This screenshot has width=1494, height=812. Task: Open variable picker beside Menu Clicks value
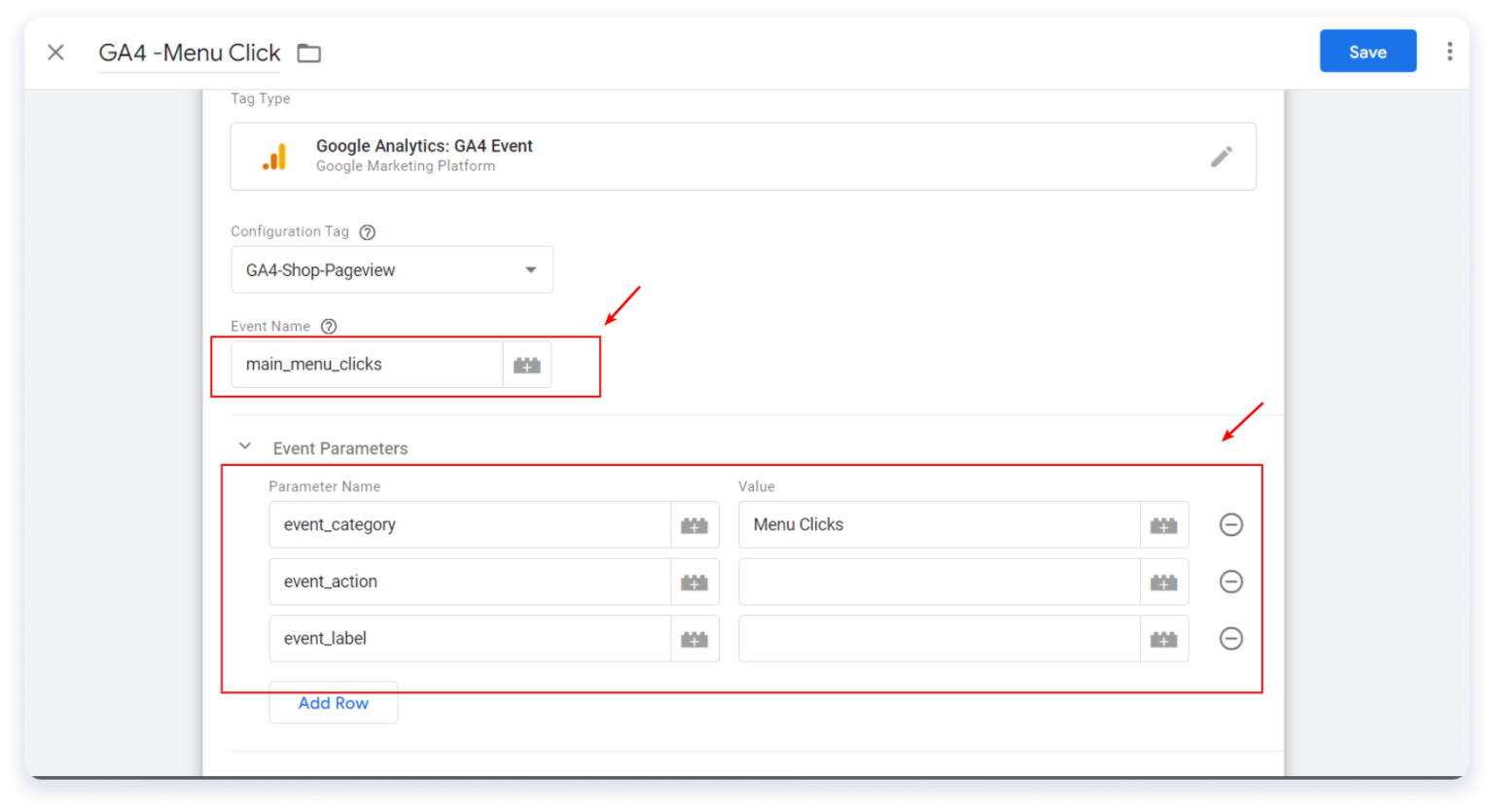(x=1164, y=524)
